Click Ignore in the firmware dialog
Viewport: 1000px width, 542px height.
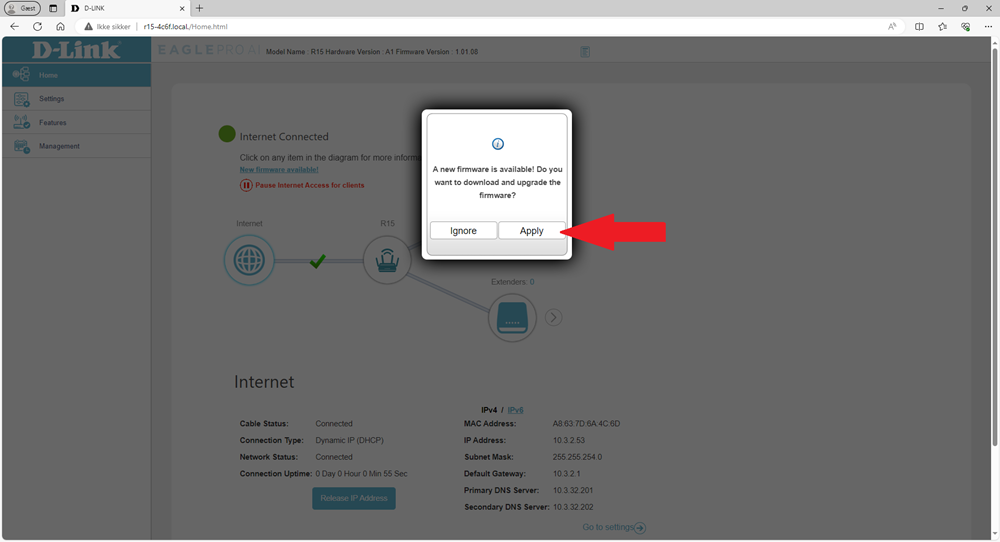pyautogui.click(x=463, y=231)
